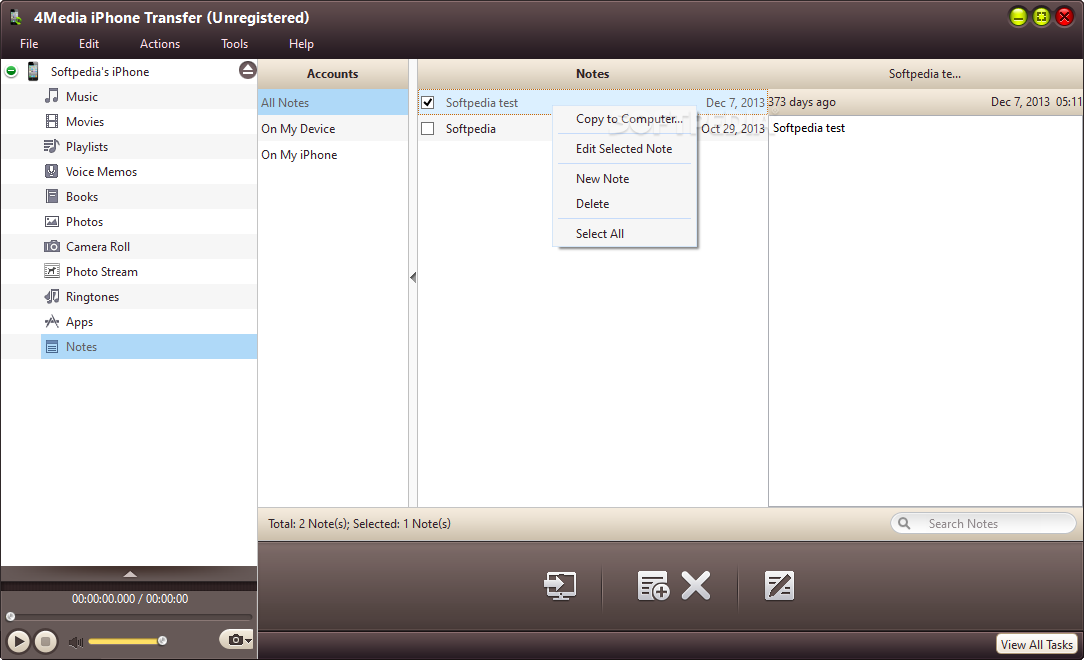Open the Help menu

click(x=301, y=44)
